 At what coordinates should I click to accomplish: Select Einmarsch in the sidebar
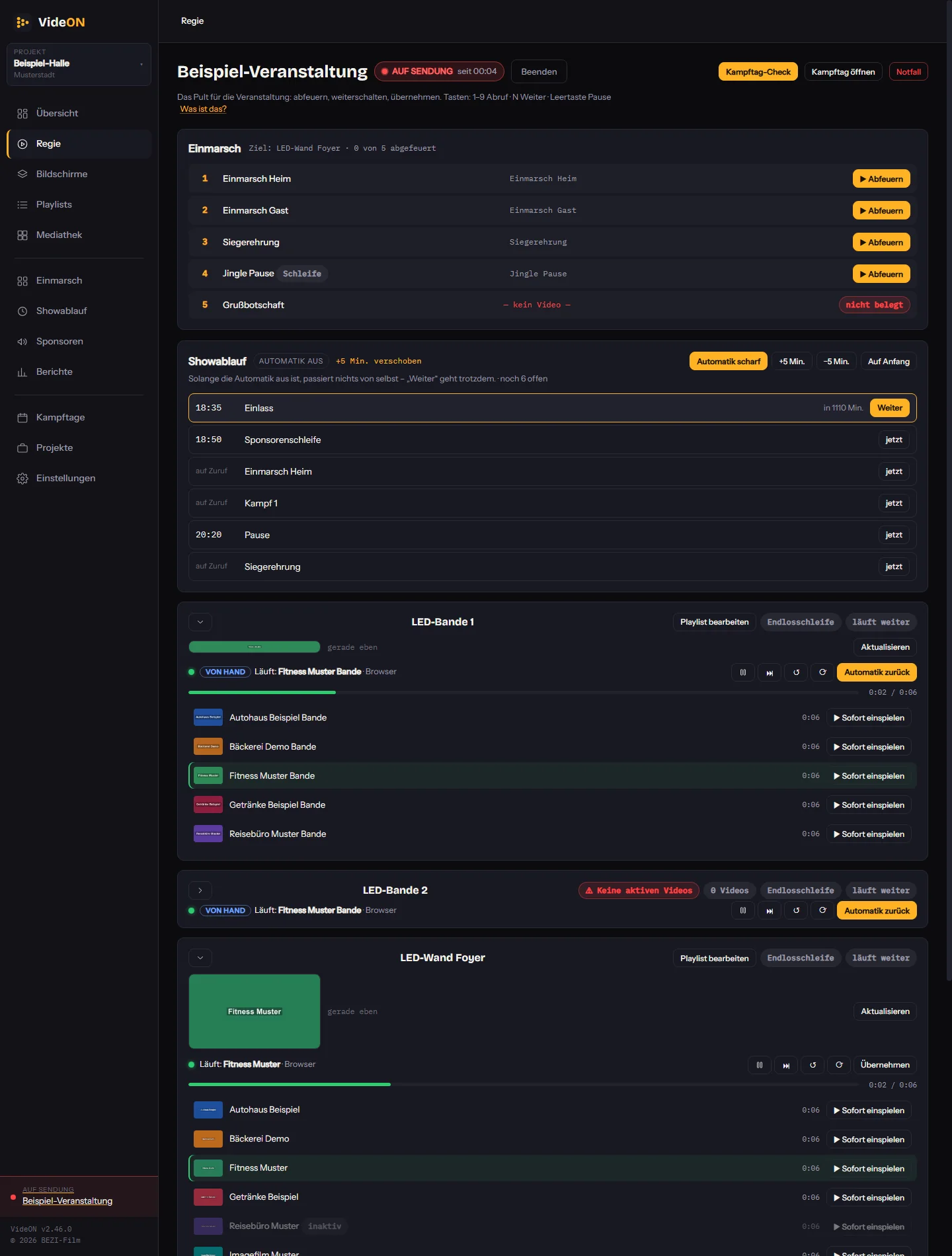coord(79,280)
